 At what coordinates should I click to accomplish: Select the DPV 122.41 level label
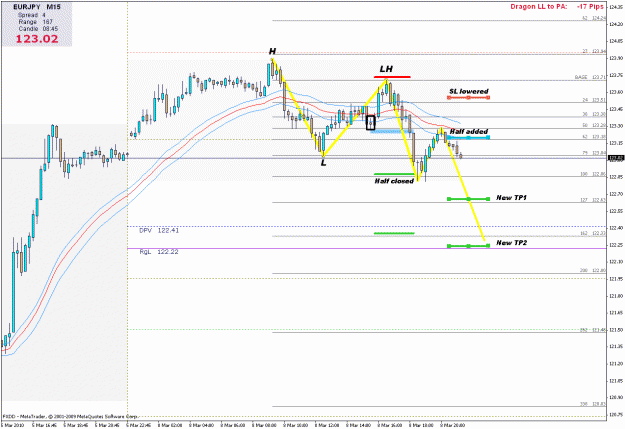coord(159,230)
